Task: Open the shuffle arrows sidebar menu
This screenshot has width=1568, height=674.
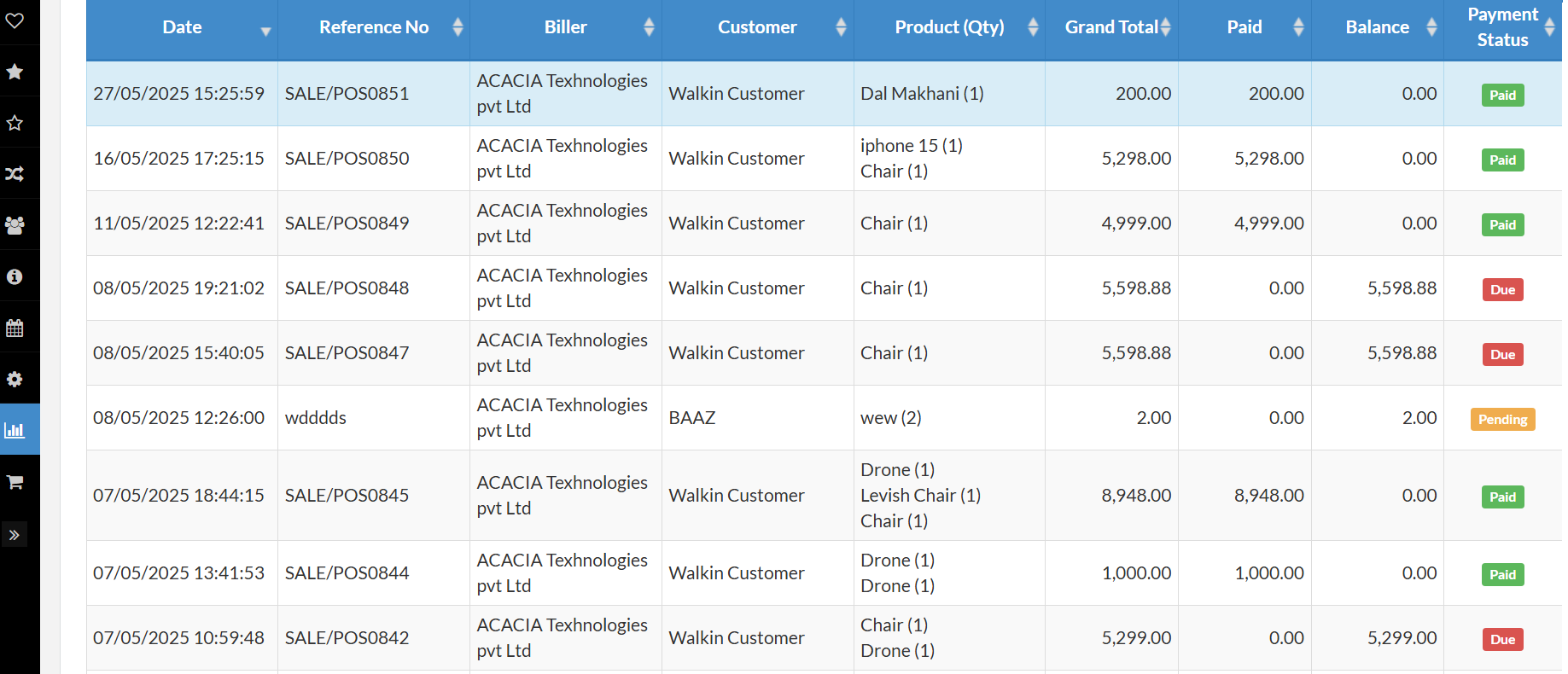Action: 15,174
